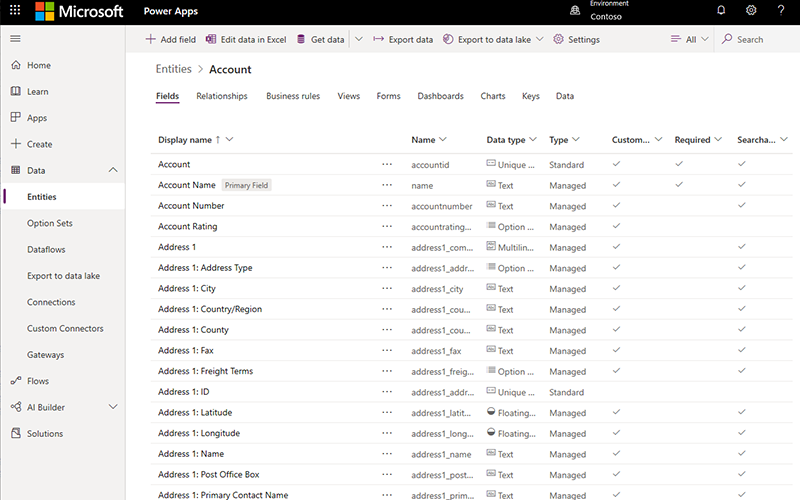The width and height of the screenshot is (800, 500).
Task: Switch to the Keys tab
Action: [x=531, y=96]
